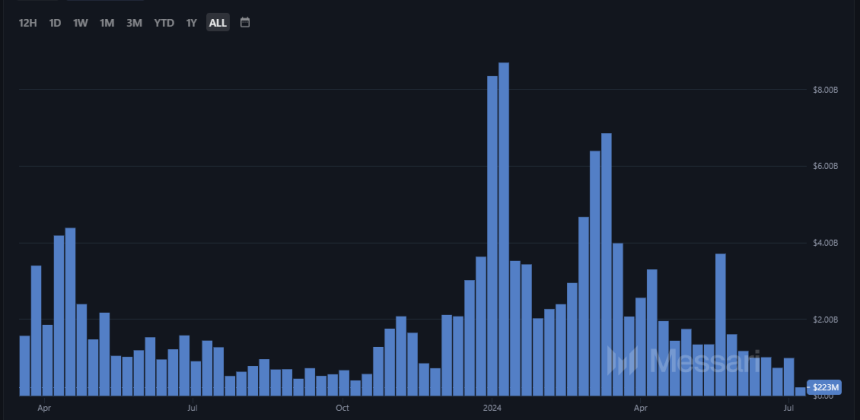Screen dimensions: 860x420
Task: Click the $223M current value label
Action: pyautogui.click(x=825, y=387)
